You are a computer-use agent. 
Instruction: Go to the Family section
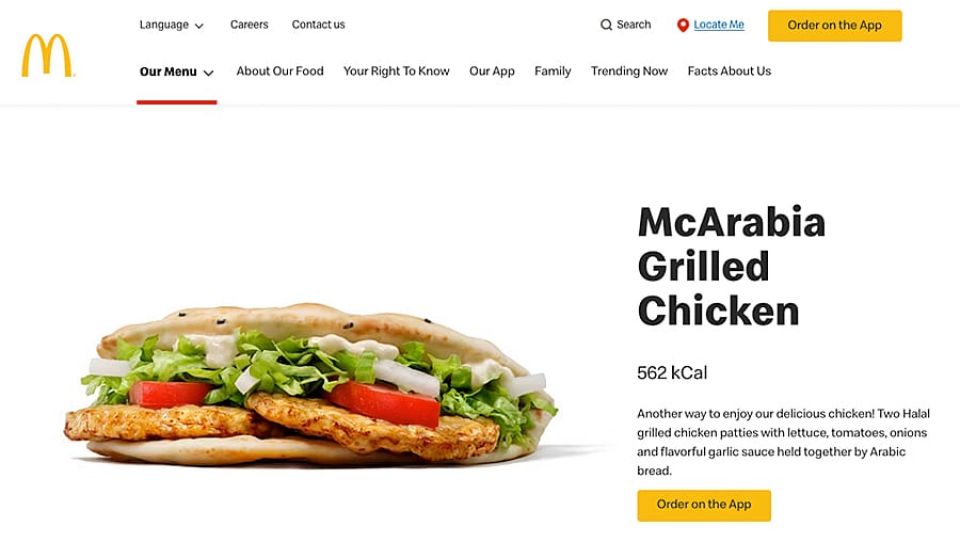tap(552, 71)
